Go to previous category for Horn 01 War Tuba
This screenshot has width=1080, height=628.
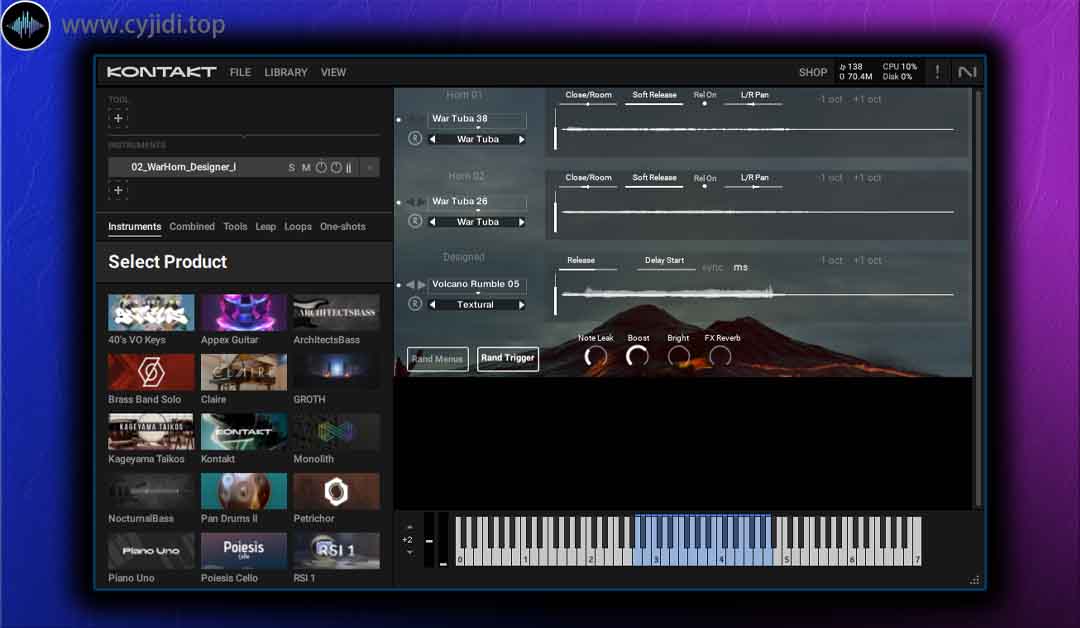(433, 140)
